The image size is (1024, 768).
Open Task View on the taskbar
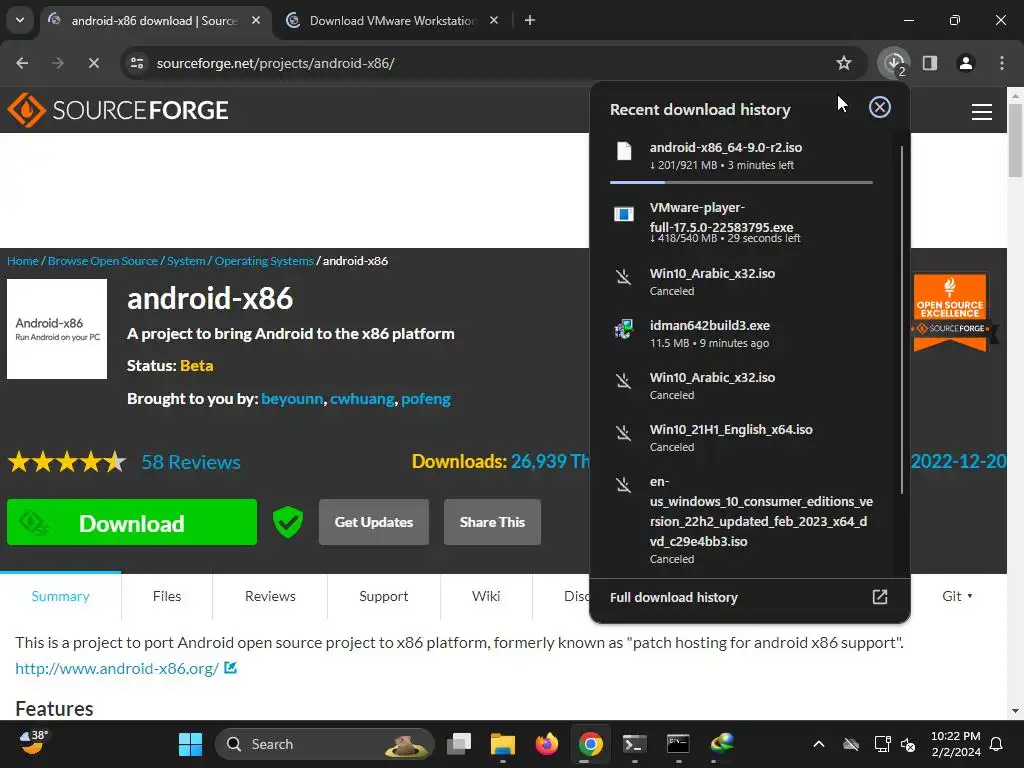459,744
